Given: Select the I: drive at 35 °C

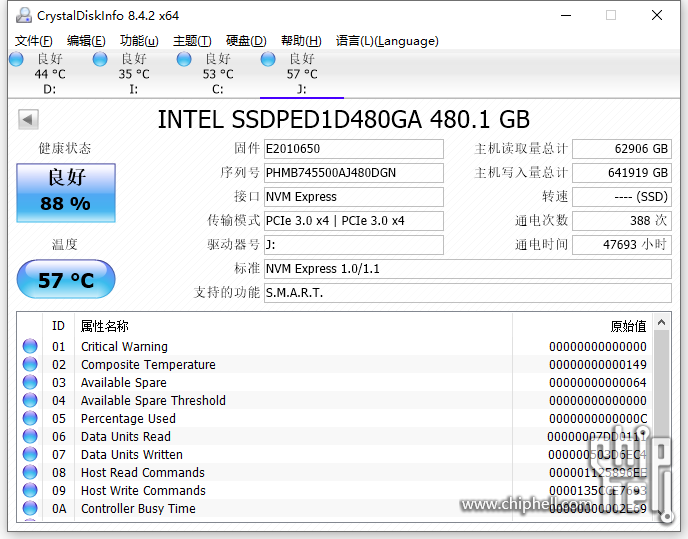Looking at the screenshot, I should coord(134,74).
